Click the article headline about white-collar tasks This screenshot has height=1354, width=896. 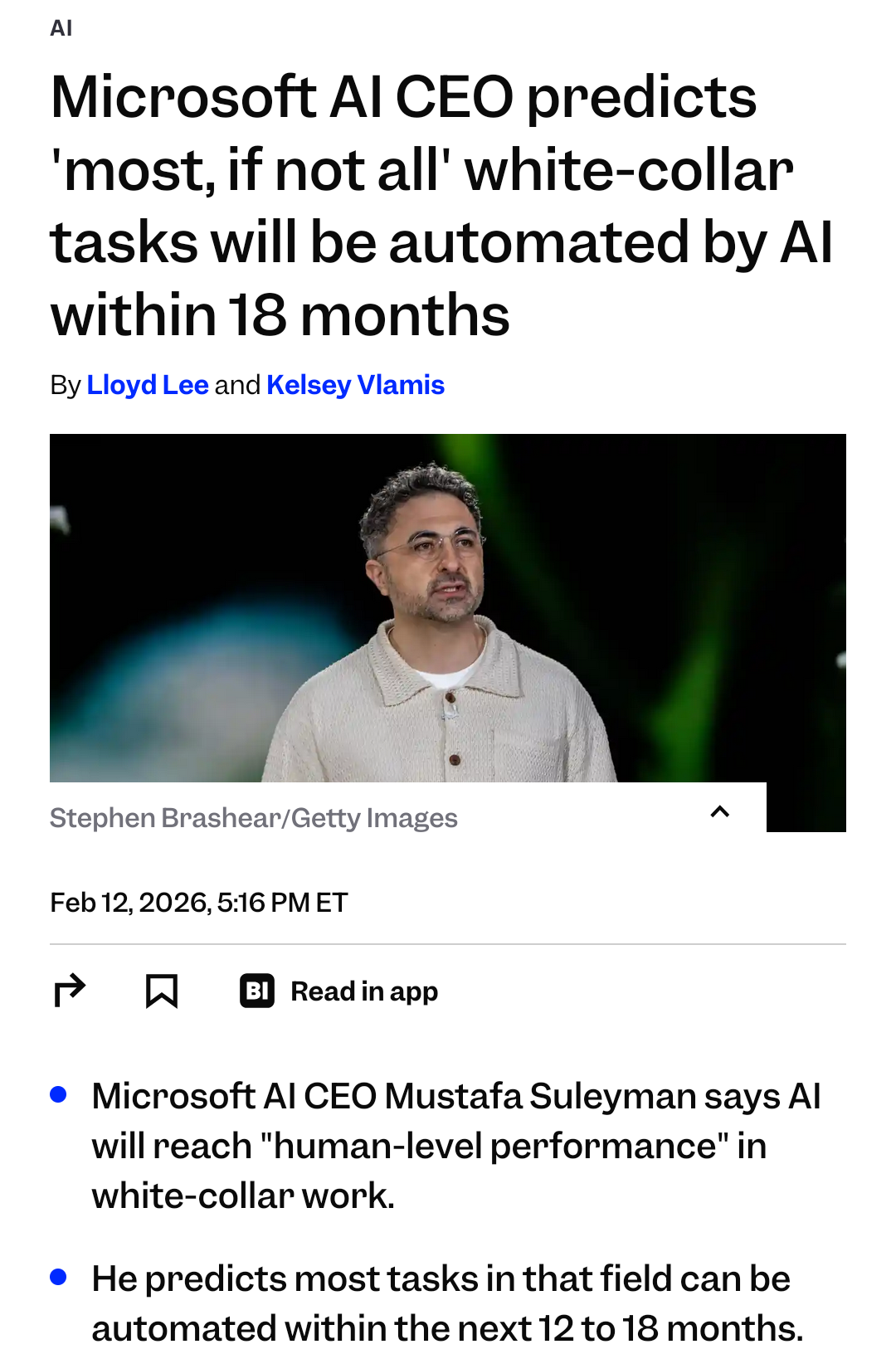click(x=441, y=206)
